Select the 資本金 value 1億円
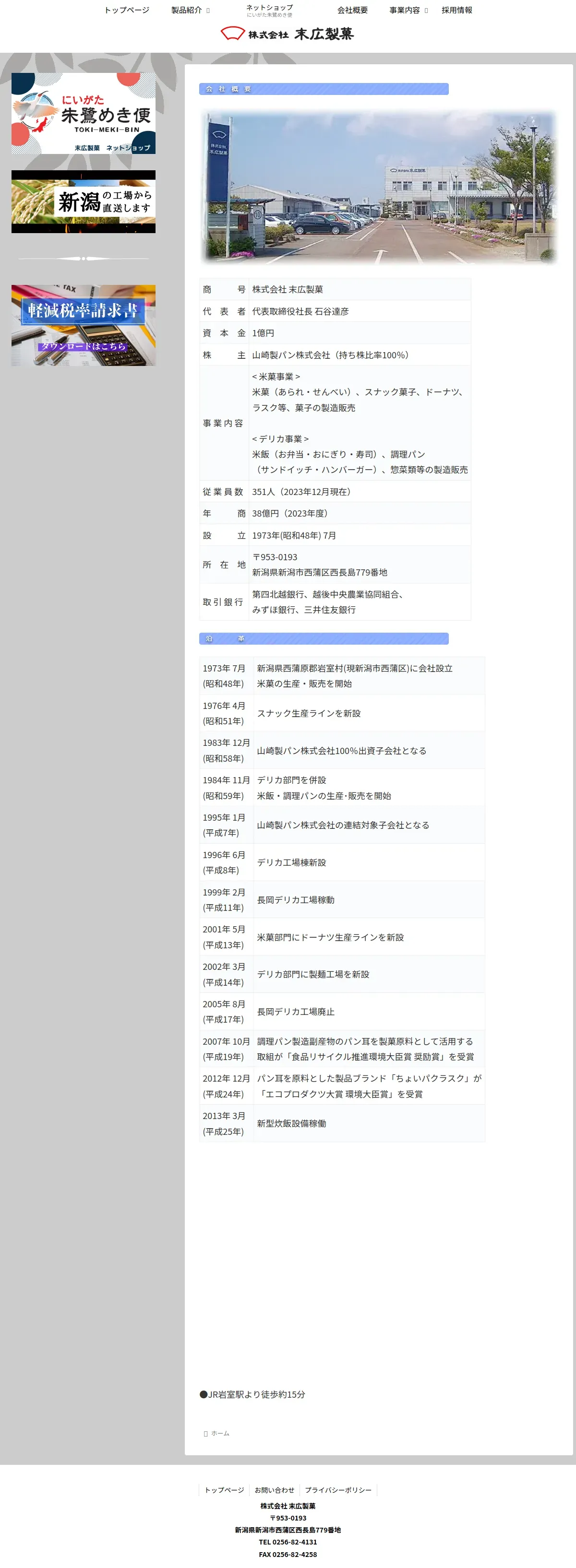This screenshot has height=1568, width=576. (x=263, y=333)
